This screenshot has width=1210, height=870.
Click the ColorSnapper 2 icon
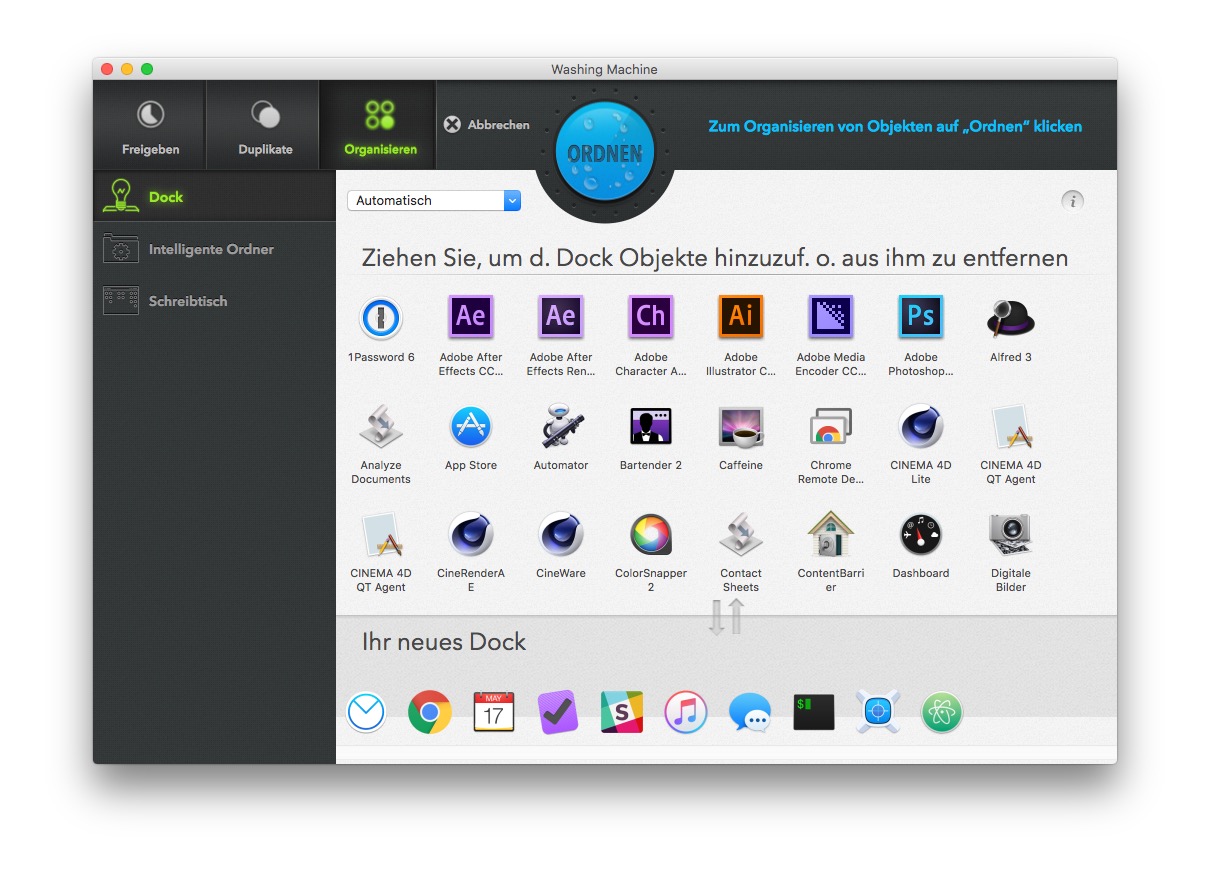(650, 535)
